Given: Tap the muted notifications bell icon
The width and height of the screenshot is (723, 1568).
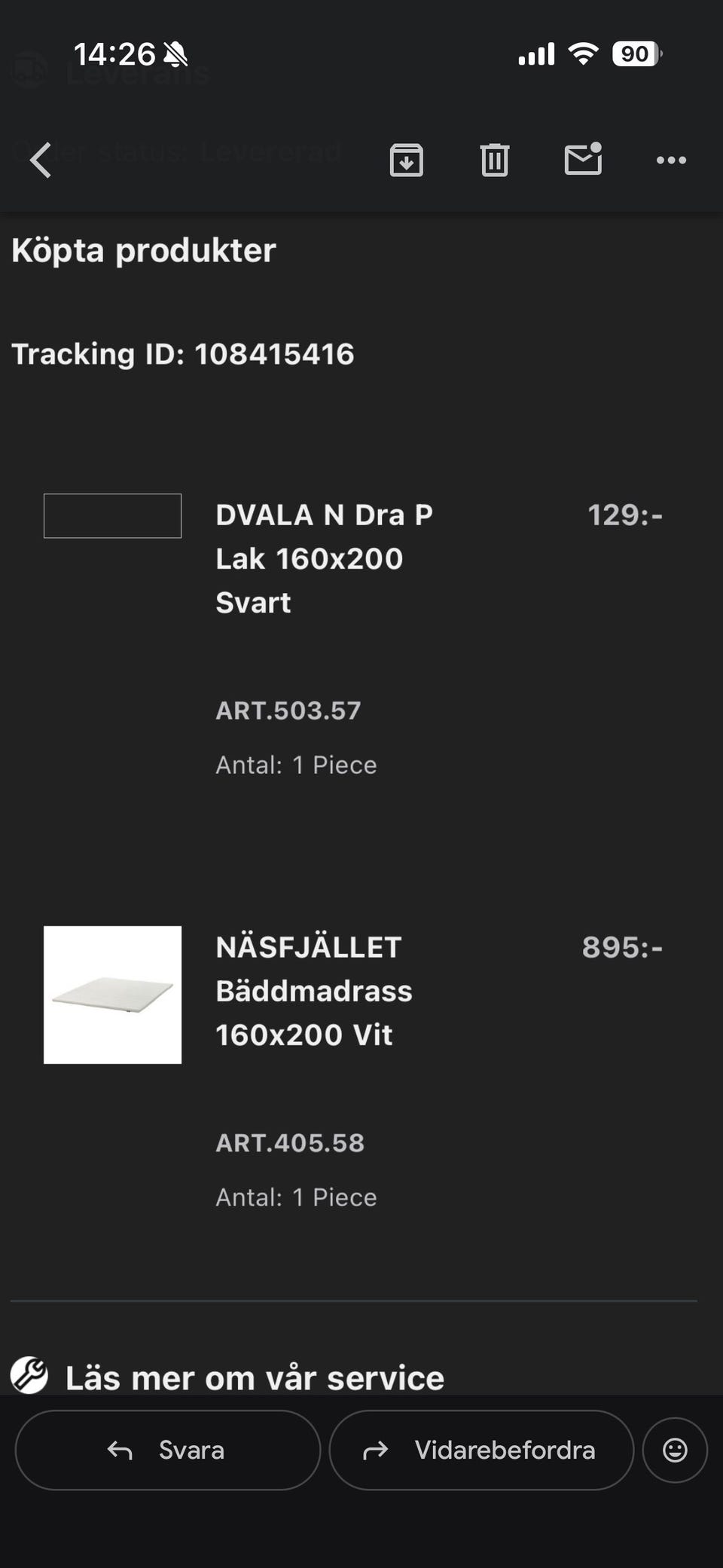Looking at the screenshot, I should (175, 53).
